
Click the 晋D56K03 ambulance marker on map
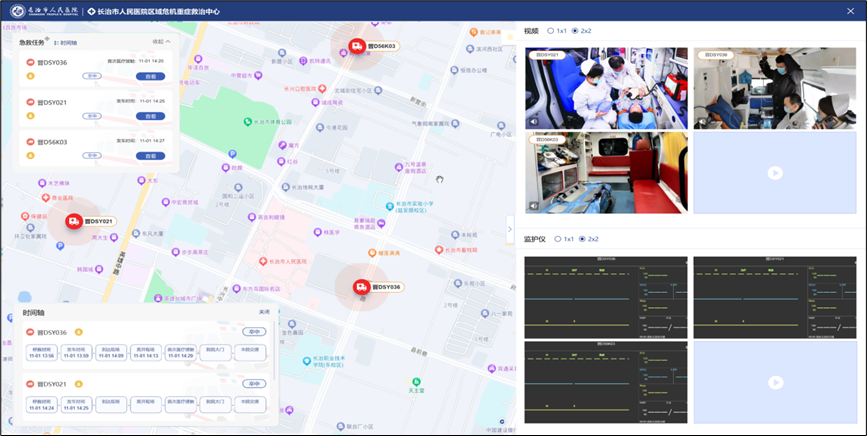(358, 47)
